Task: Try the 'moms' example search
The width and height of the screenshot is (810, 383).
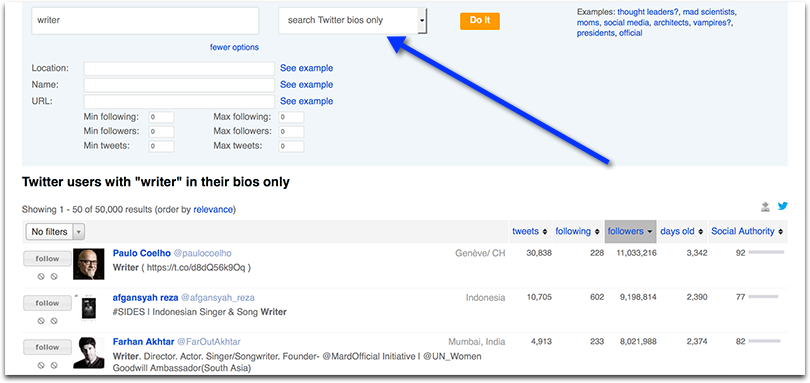Action: click(x=588, y=23)
